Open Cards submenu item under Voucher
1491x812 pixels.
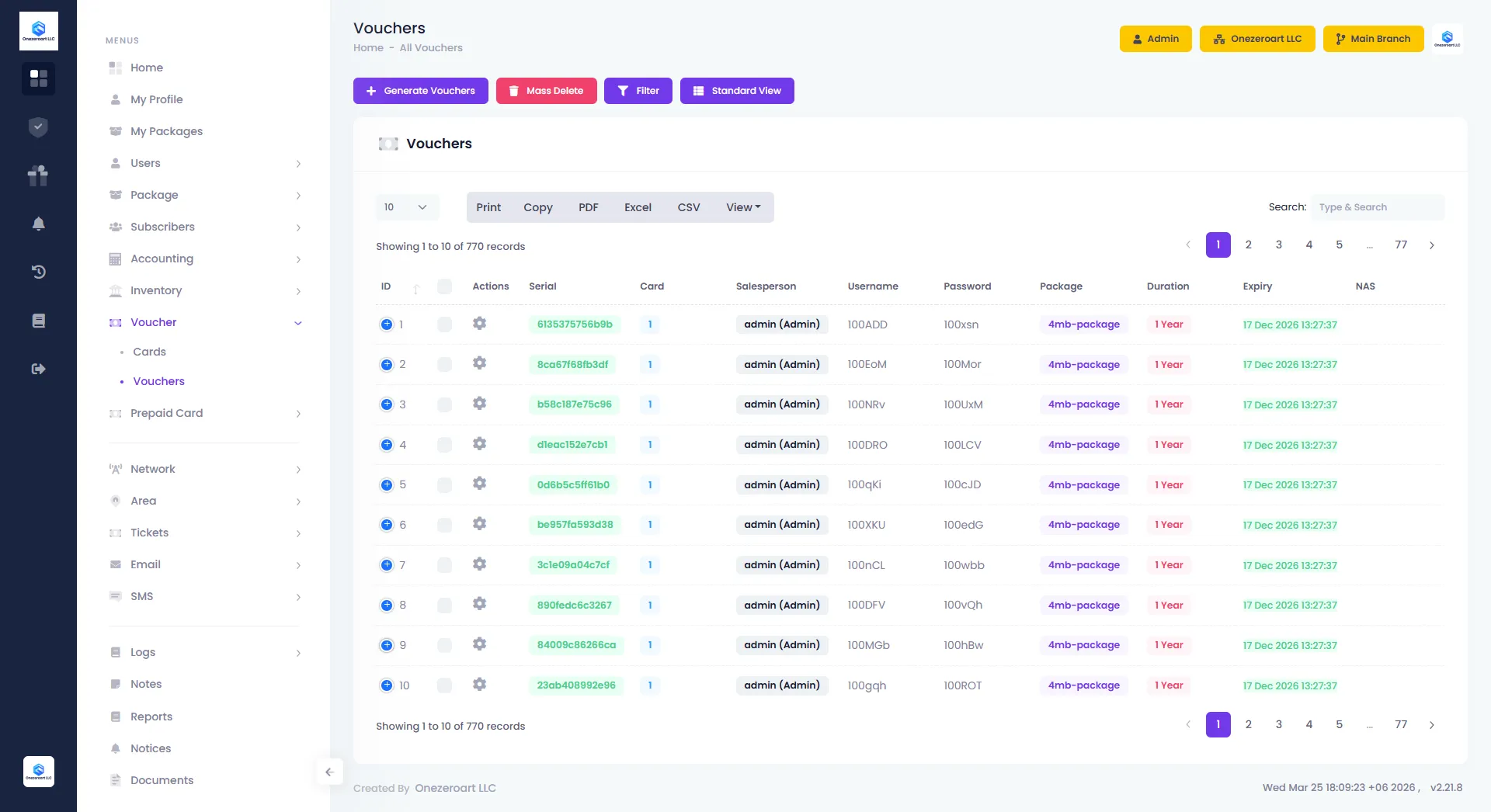(x=149, y=352)
